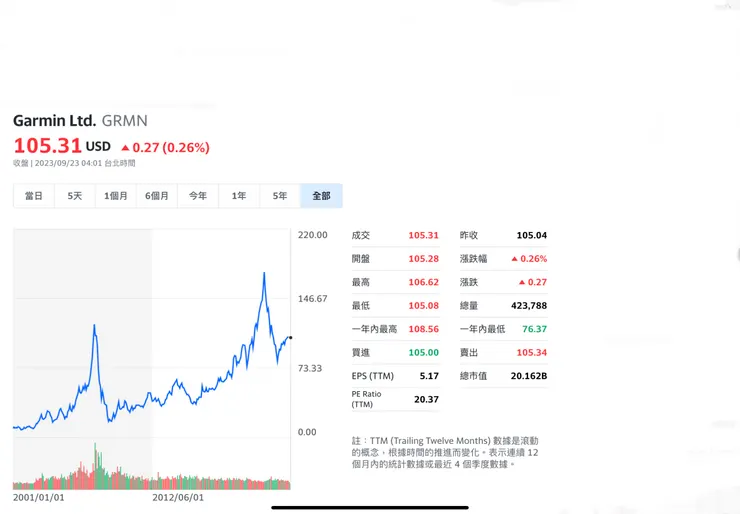Select the 今年 range tab
Image resolution: width=740 pixels, height=514 pixels.
pos(198,196)
